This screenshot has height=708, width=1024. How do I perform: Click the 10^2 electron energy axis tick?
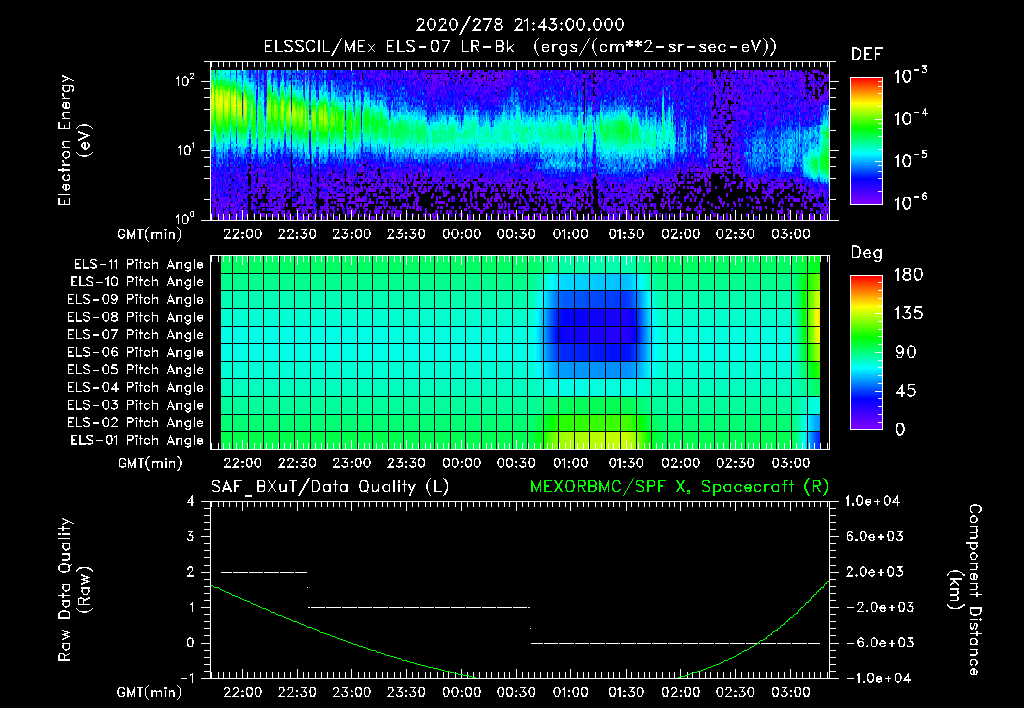[x=185, y=82]
